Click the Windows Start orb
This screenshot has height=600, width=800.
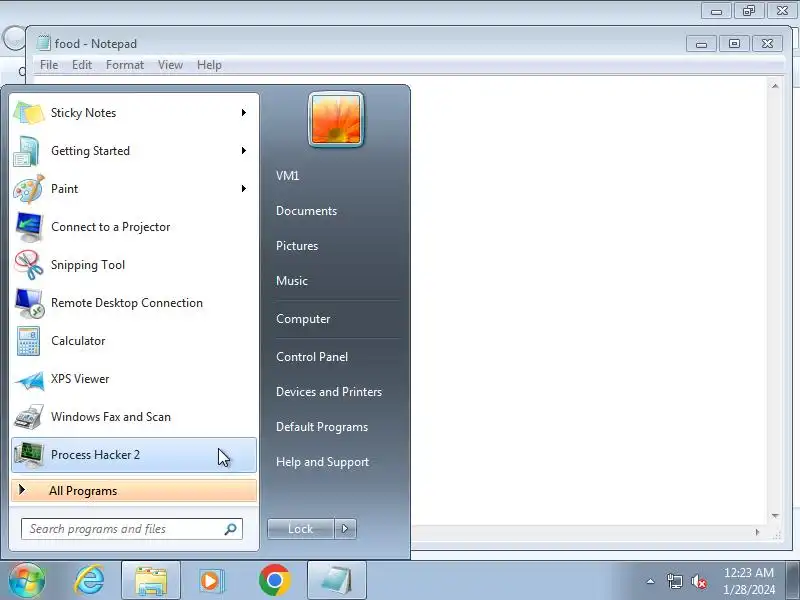click(27, 580)
